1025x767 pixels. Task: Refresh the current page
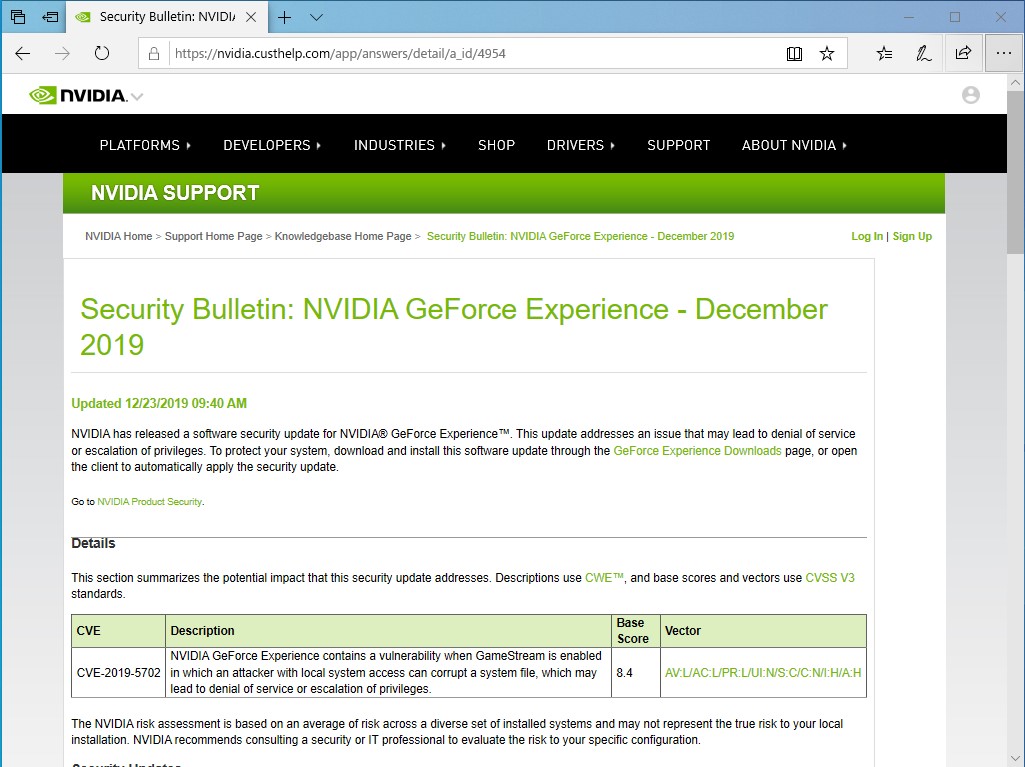point(102,54)
